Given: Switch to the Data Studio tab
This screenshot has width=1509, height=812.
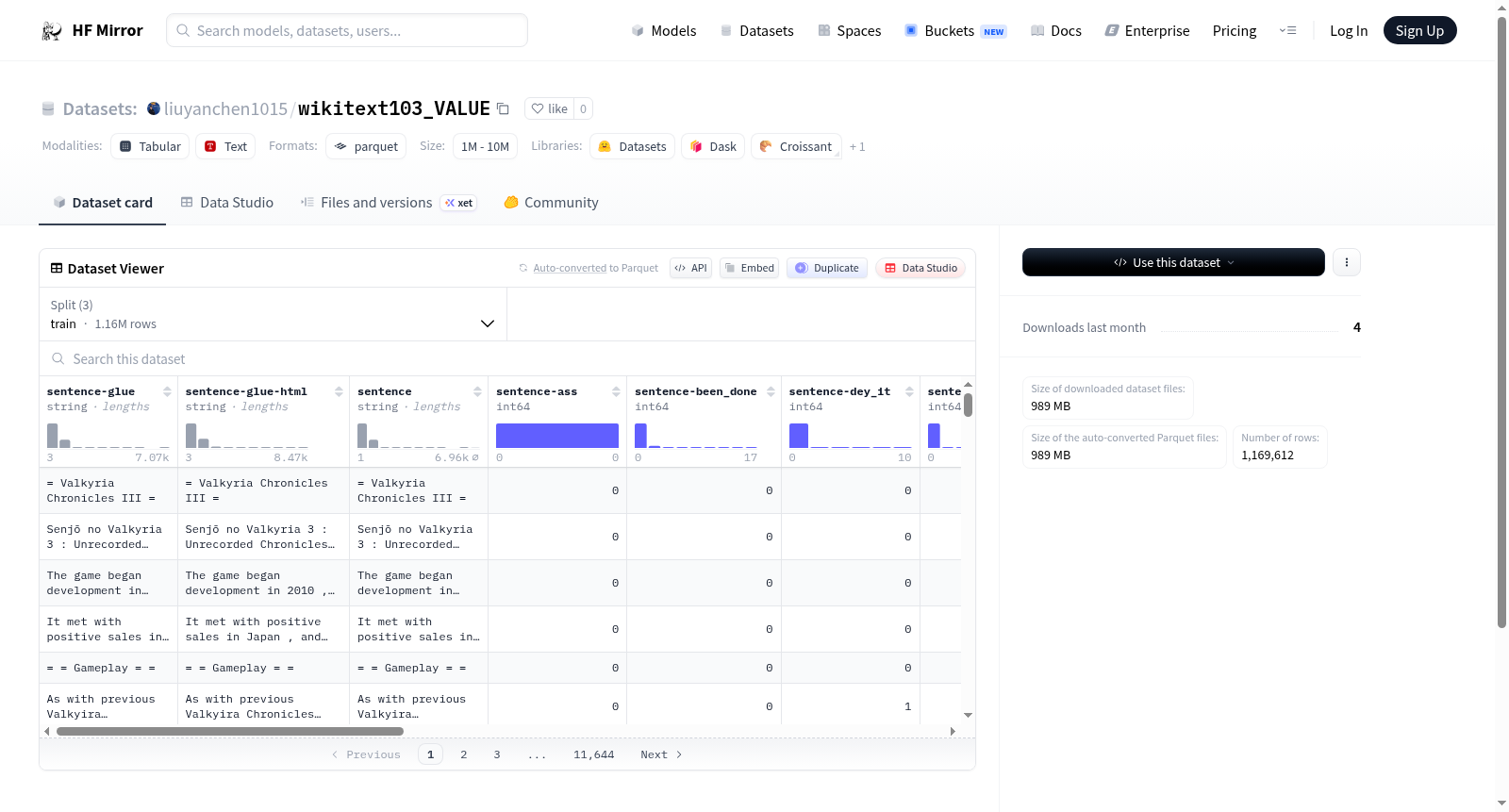Looking at the screenshot, I should click(x=227, y=203).
